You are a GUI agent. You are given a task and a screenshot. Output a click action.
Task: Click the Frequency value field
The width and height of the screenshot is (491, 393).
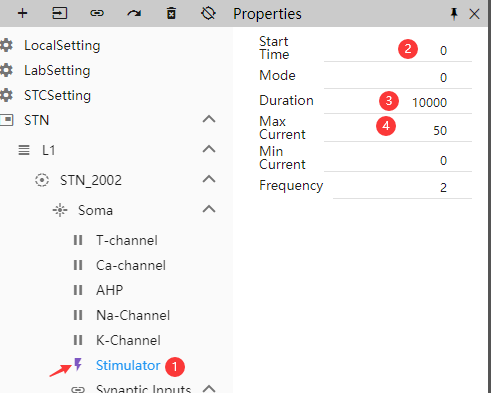click(x=402, y=187)
